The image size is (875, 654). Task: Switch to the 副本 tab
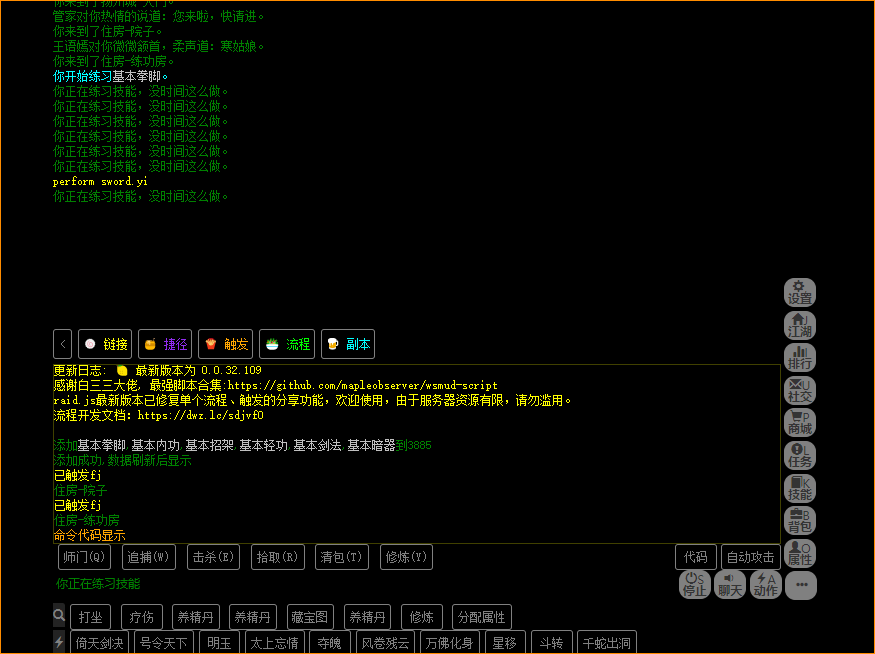click(x=348, y=344)
